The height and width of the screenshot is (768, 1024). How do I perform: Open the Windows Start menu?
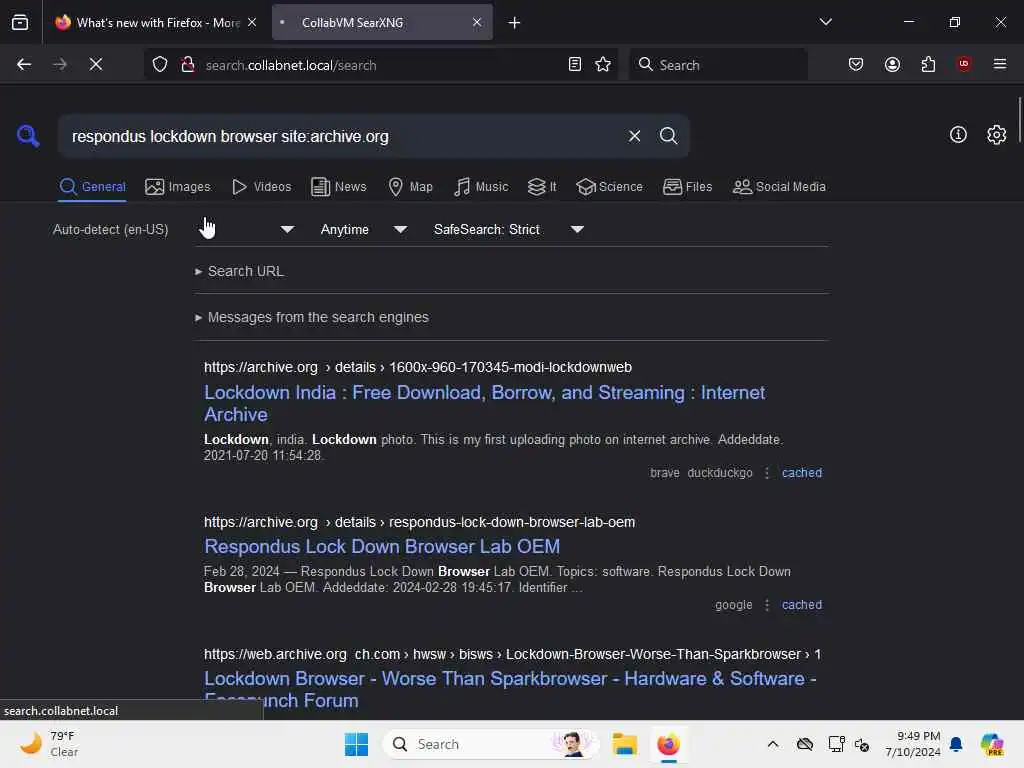click(x=357, y=744)
